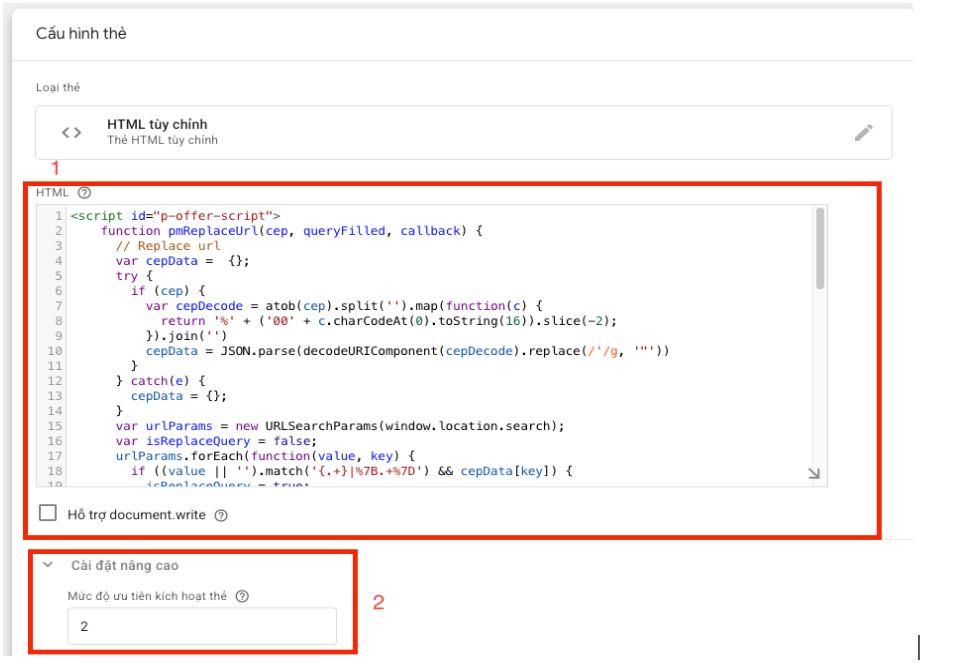Open help icon beside Hỗ trợ document.write

[x=221, y=515]
